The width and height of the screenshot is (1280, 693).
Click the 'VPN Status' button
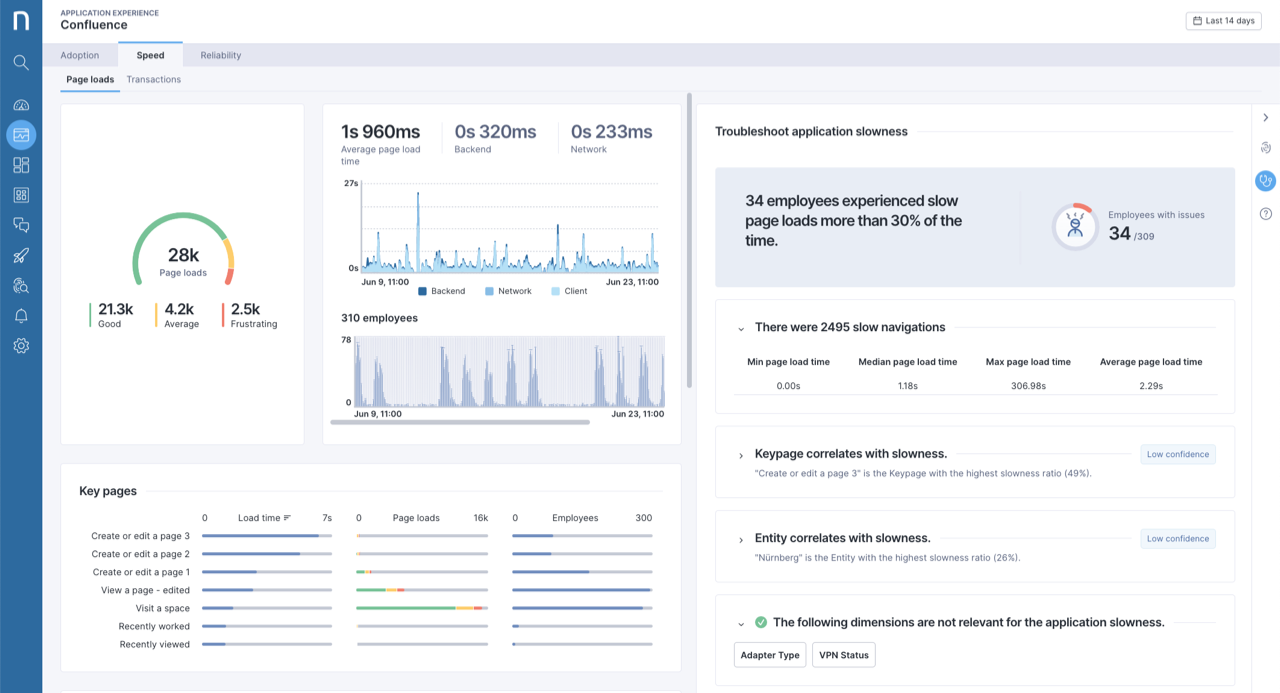(x=844, y=656)
